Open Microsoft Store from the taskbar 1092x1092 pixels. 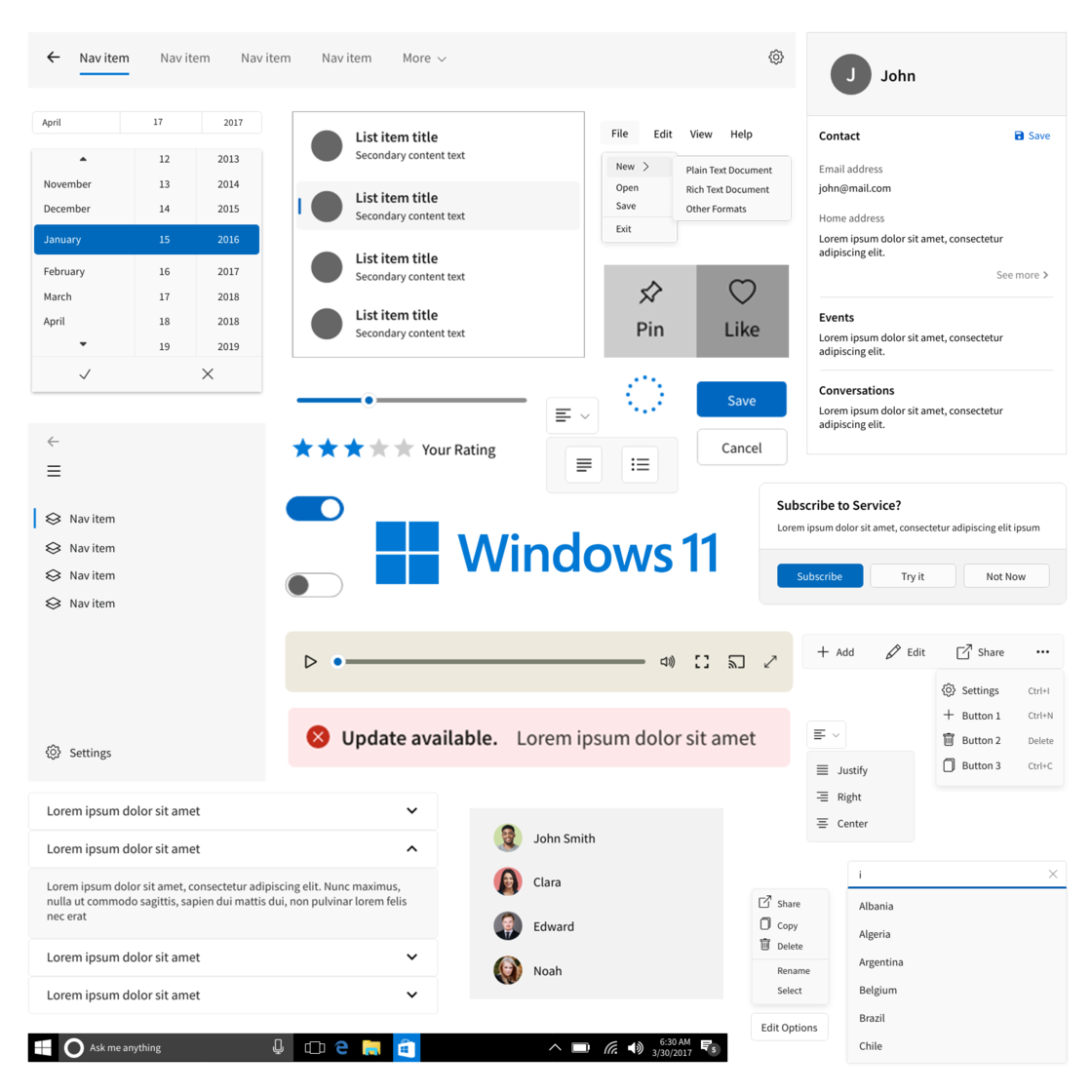(407, 1047)
